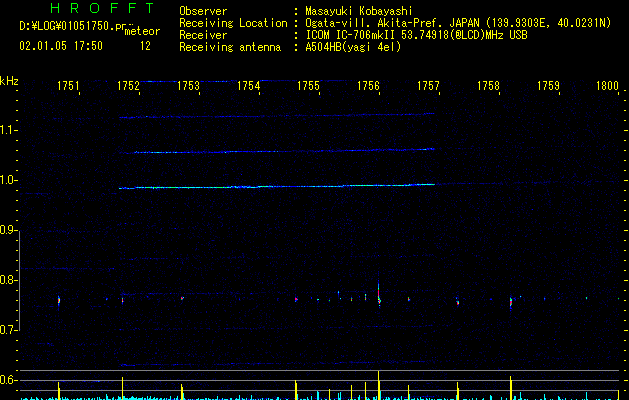The width and height of the screenshot is (629, 400).
Task: Click ICOM IC-706mkII receiver description
Action: (x=416, y=35)
